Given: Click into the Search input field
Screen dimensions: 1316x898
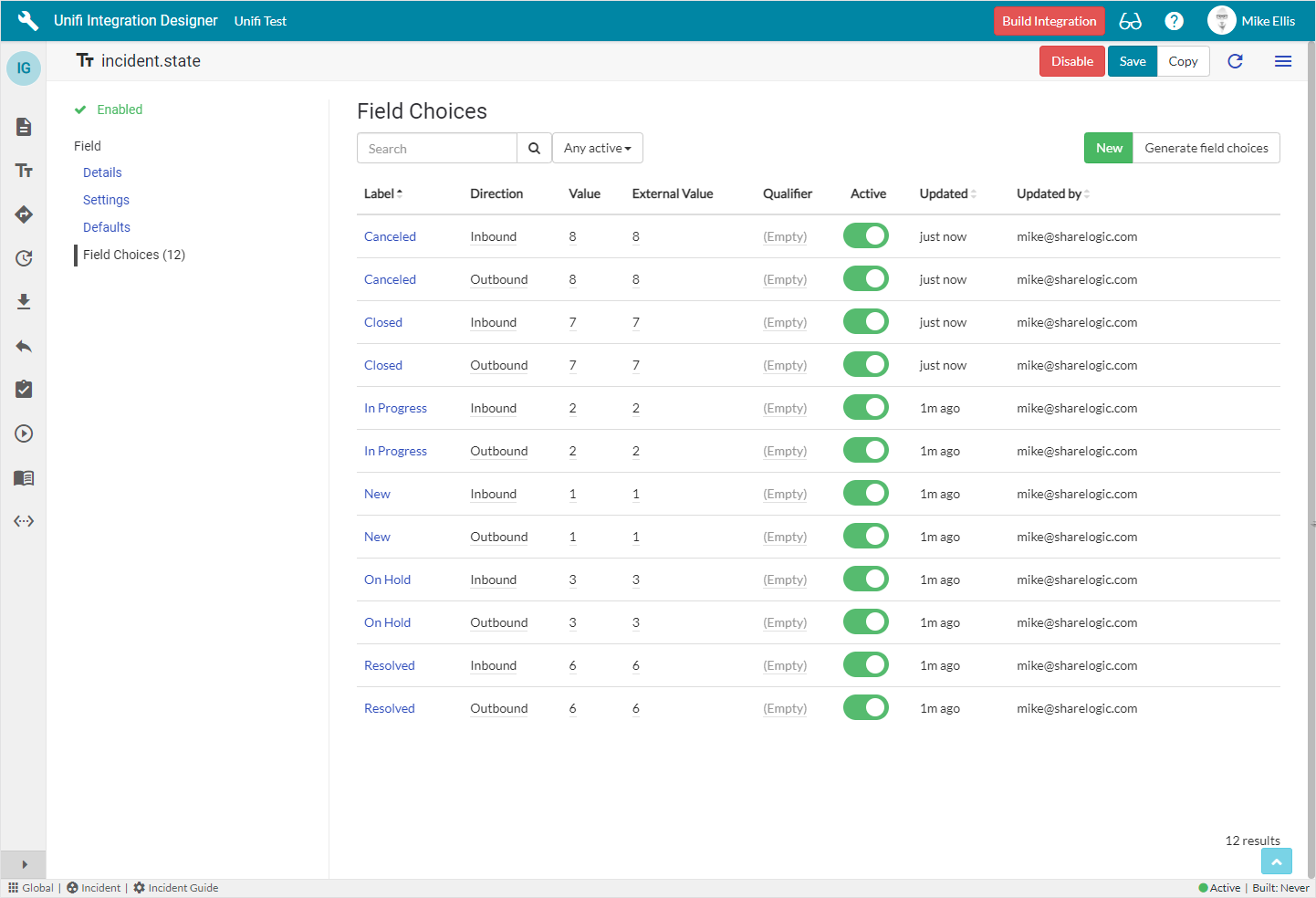Looking at the screenshot, I should pyautogui.click(x=437, y=148).
